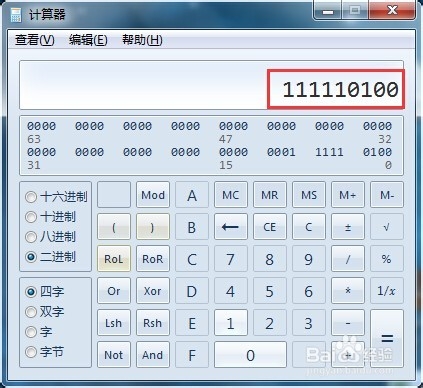Click the number 8 key
Viewport: 423px width, 388px height.
(270, 259)
